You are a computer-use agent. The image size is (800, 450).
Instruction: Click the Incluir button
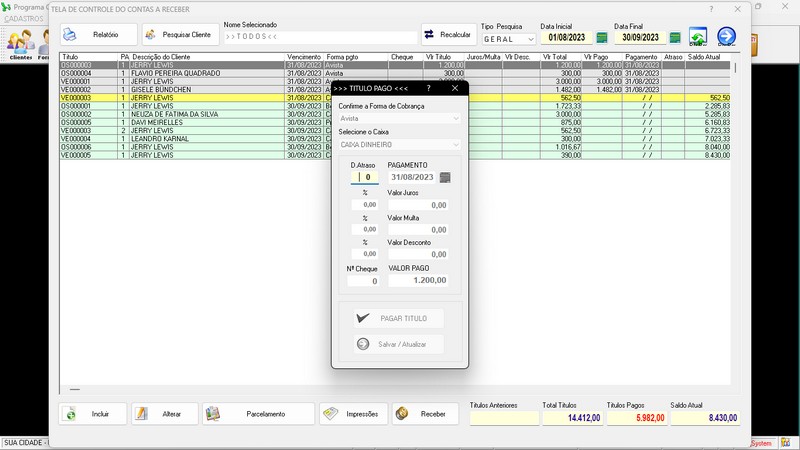click(93, 414)
